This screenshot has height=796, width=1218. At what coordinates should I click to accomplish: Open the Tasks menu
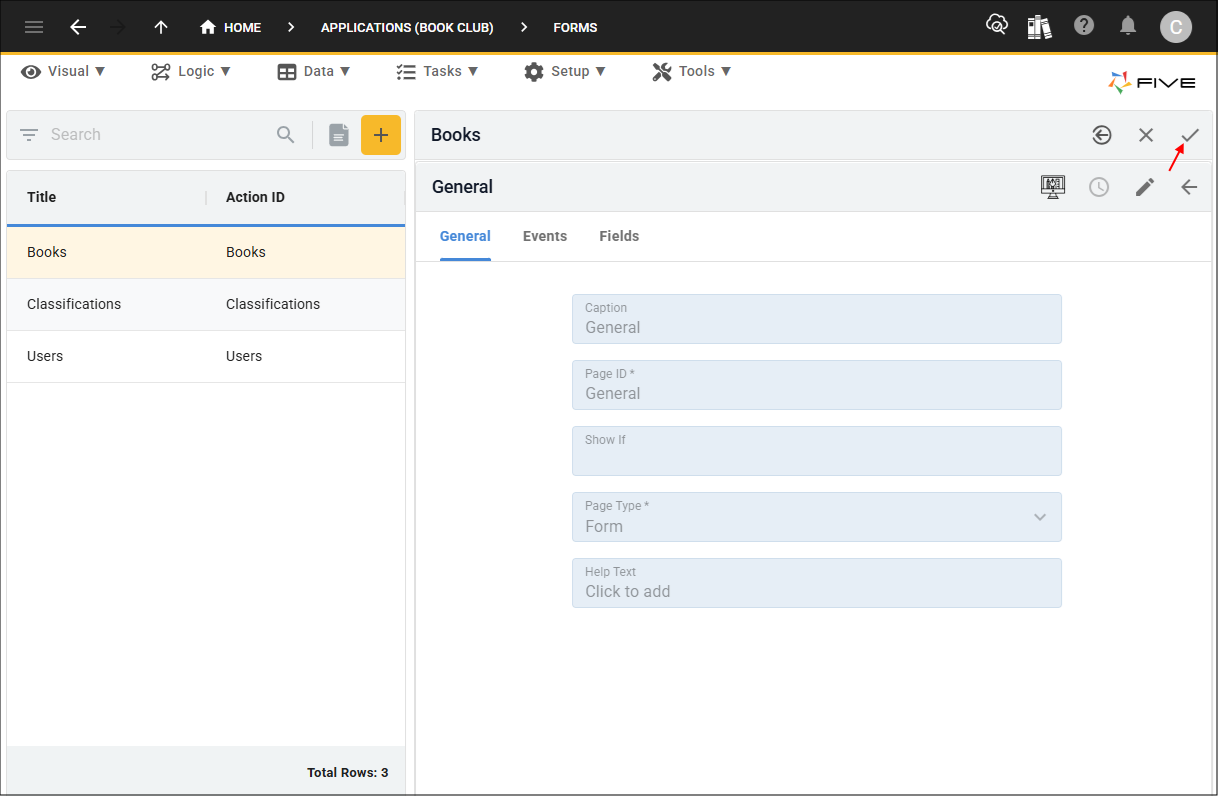[x=437, y=71]
